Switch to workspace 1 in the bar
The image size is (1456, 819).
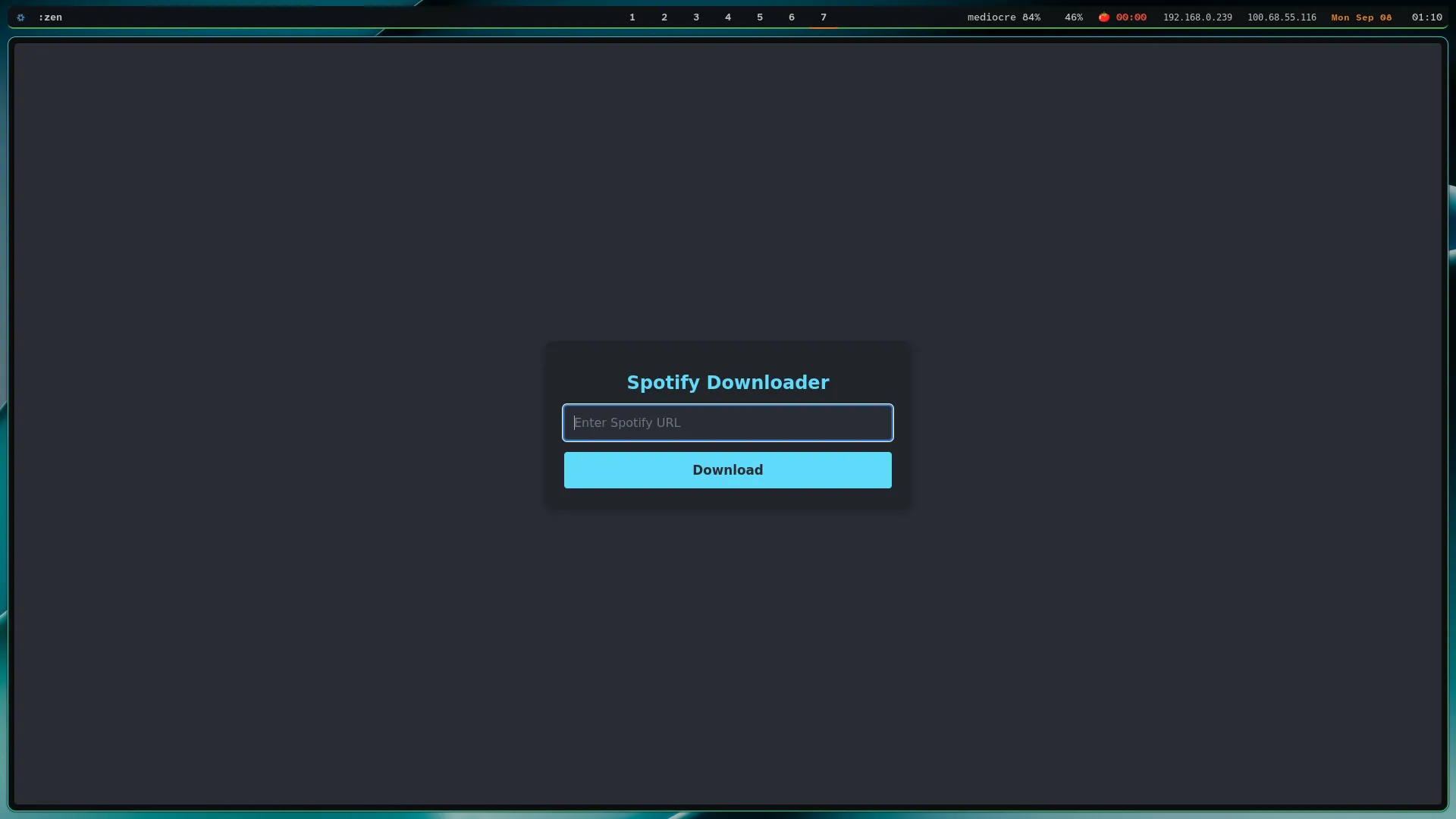(632, 17)
